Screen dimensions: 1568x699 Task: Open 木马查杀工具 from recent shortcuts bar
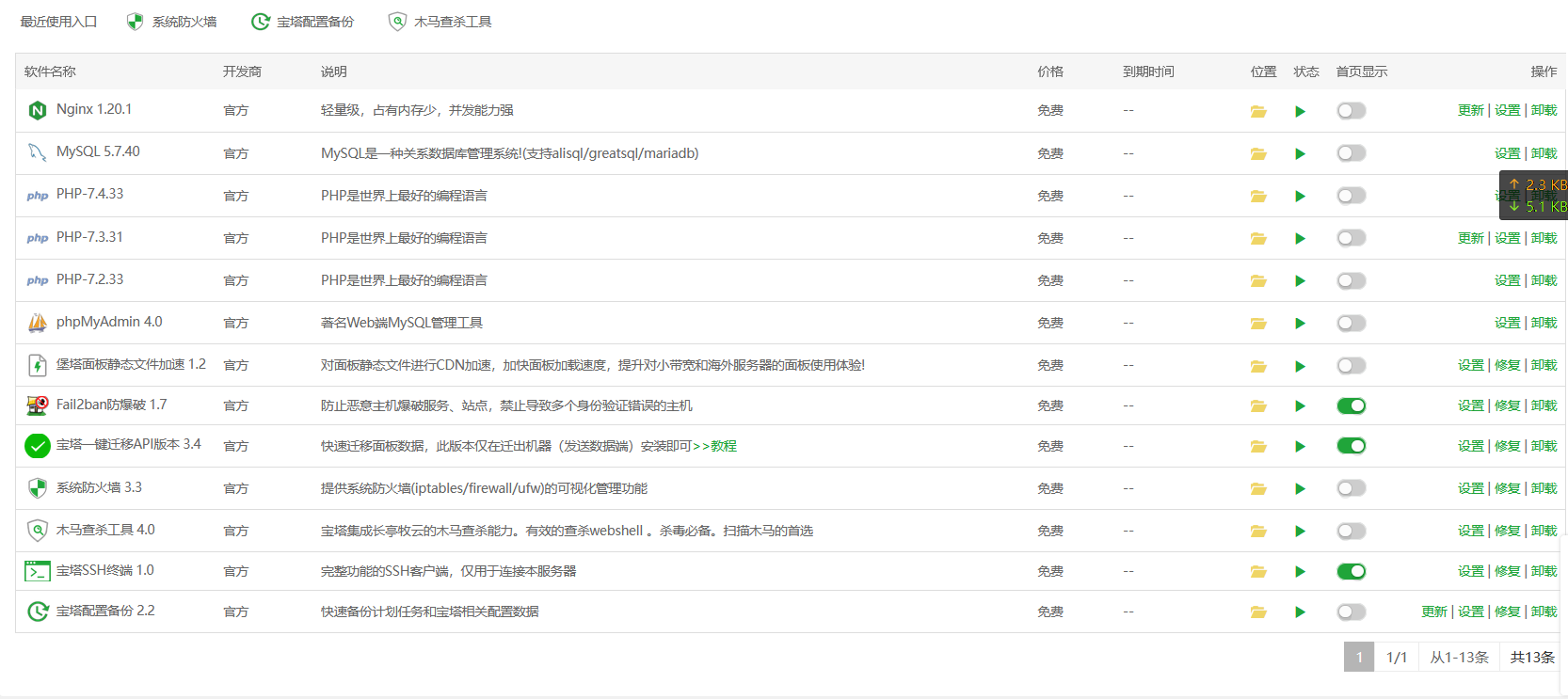440,22
